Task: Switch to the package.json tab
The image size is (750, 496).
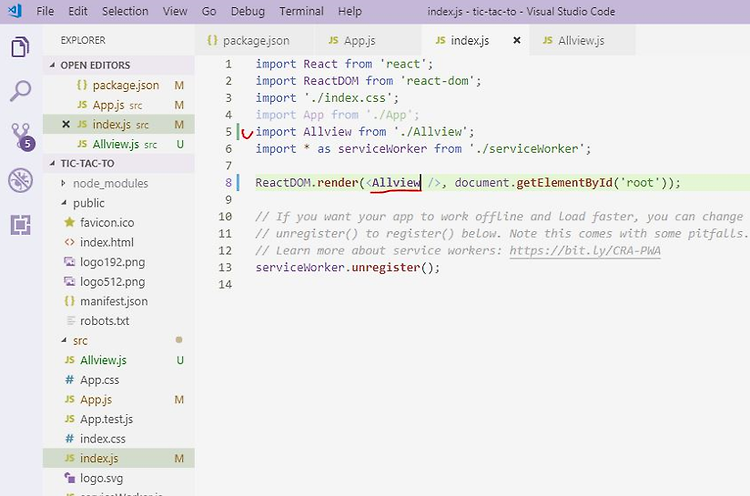Action: coord(254,41)
